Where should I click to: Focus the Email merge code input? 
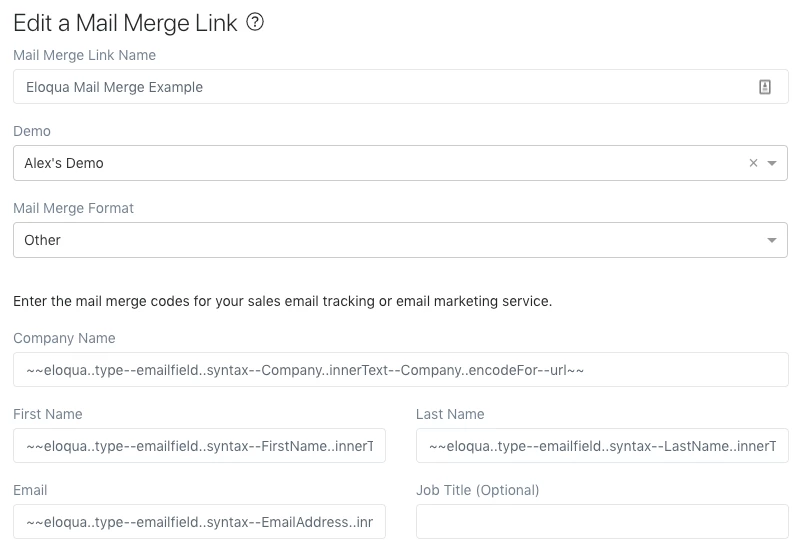[x=199, y=522]
